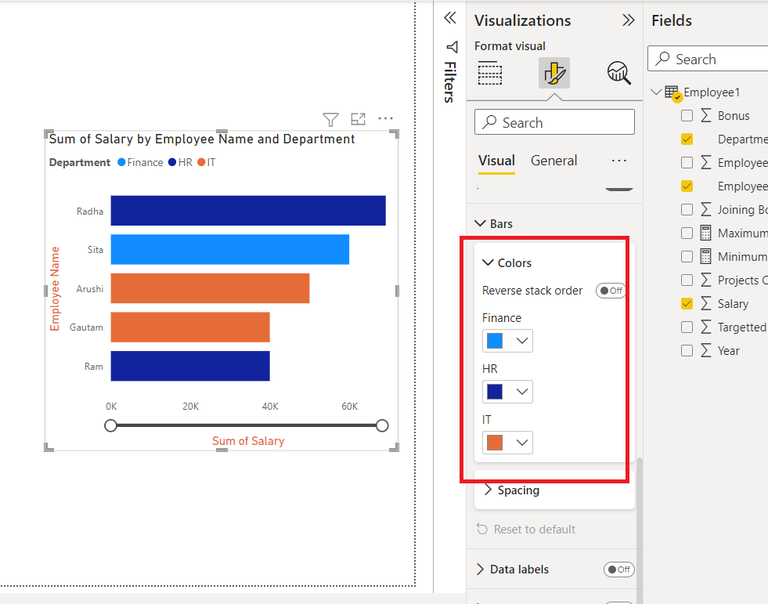Select the Format visual paintbrush icon

tap(554, 72)
